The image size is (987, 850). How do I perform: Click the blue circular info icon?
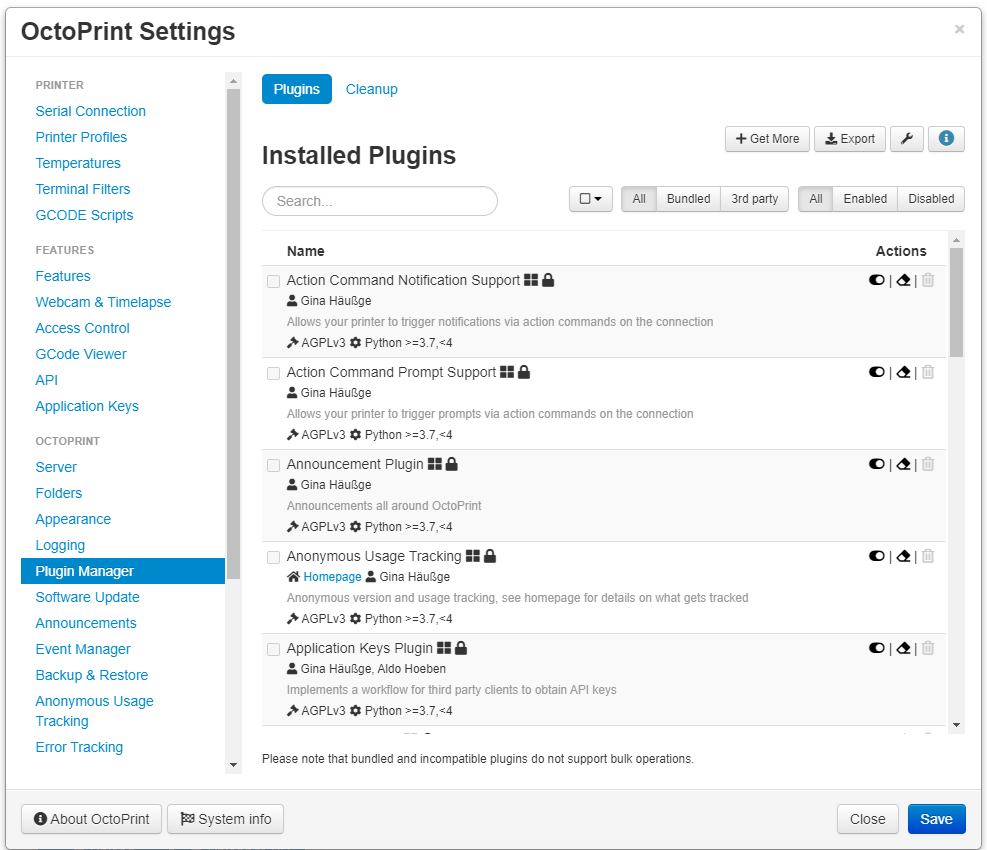946,139
